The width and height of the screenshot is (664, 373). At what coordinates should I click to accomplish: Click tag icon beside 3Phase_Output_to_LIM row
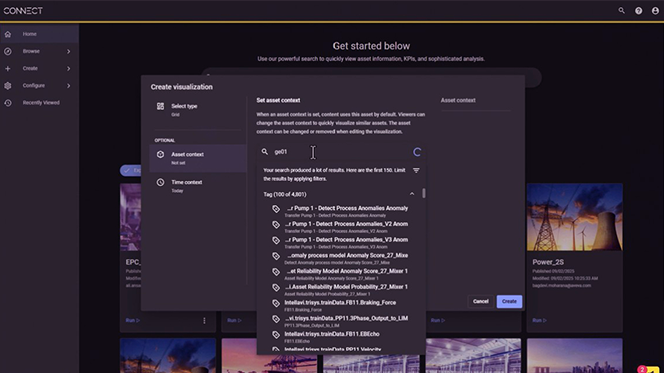pyautogui.click(x=276, y=319)
